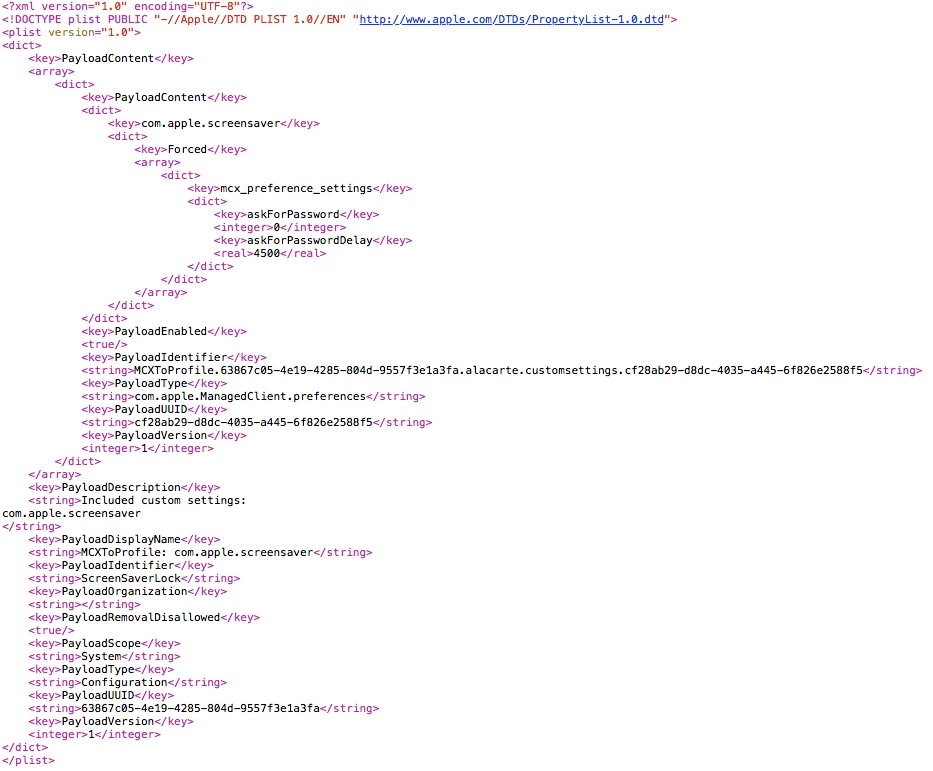This screenshot has height=771, width=933.
Task: Click the 'Configuration' string value
Action: (x=124, y=682)
